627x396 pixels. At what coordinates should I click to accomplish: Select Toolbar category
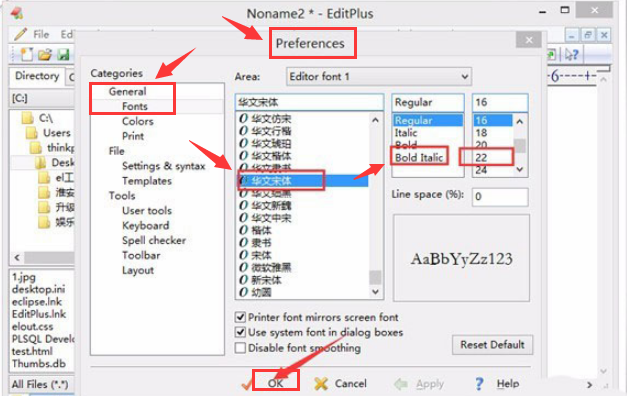(141, 255)
